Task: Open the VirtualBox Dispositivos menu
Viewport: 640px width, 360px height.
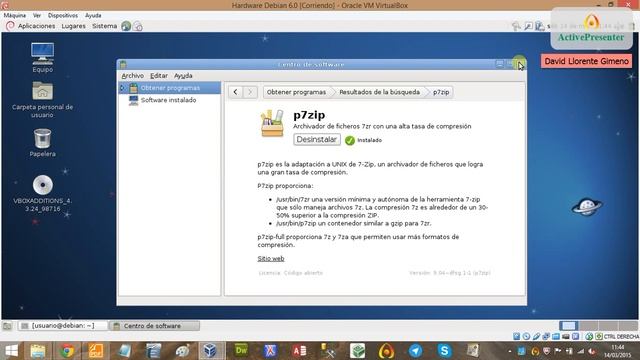Action: (x=62, y=15)
